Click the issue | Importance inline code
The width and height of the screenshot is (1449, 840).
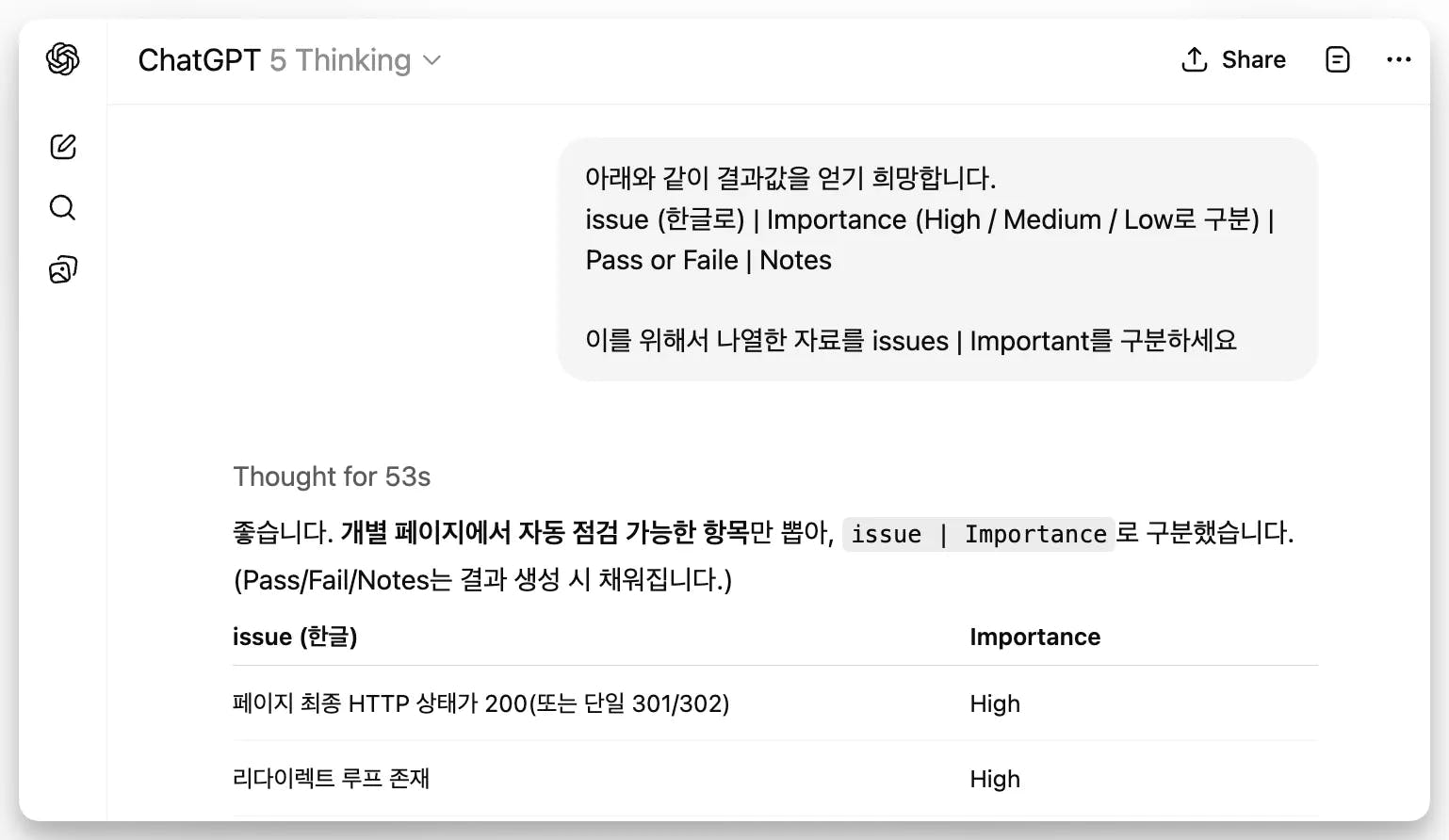[x=979, y=534]
